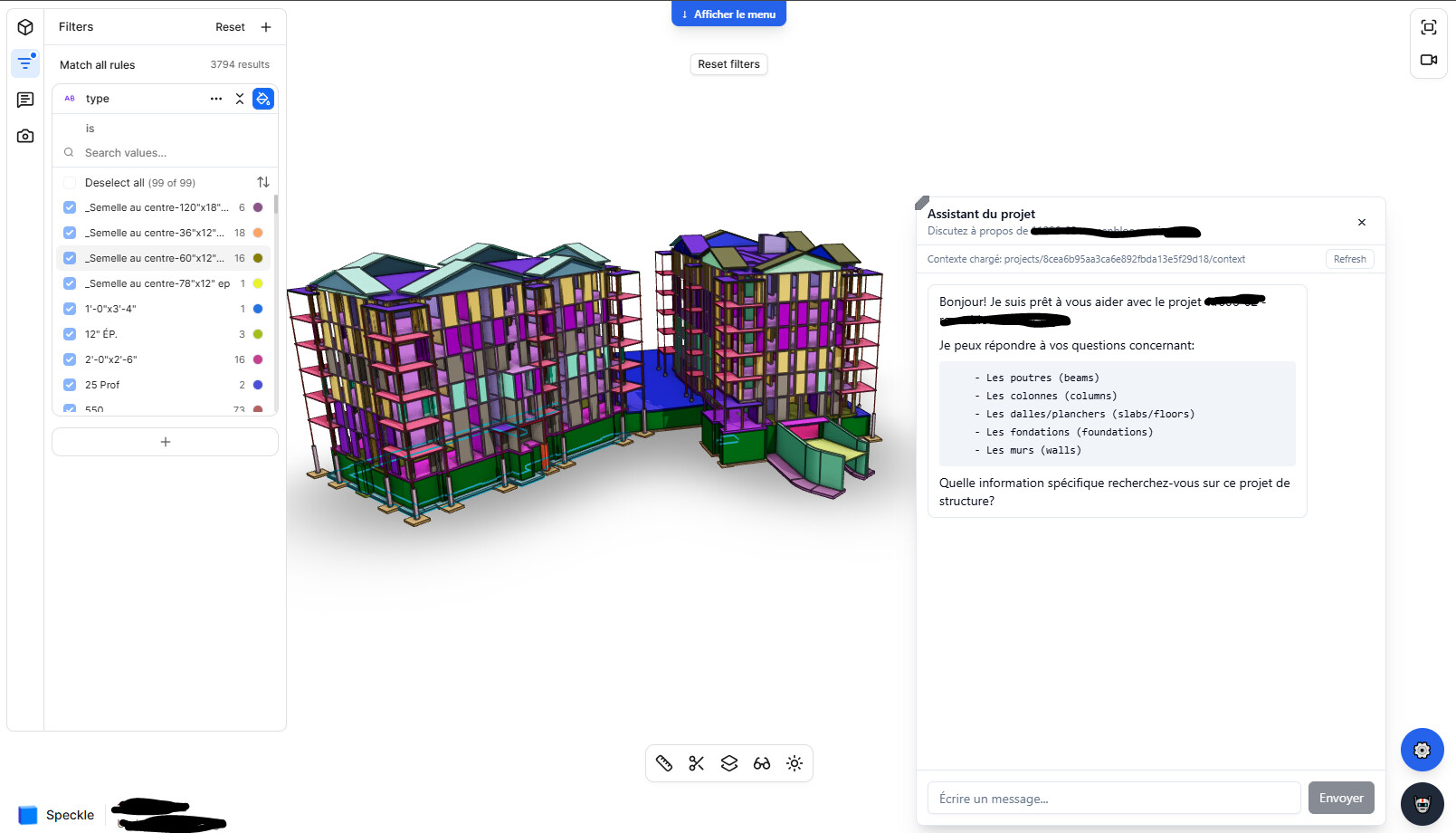The width and height of the screenshot is (1456, 833).
Task: Click the Reset filters button
Action: (728, 64)
